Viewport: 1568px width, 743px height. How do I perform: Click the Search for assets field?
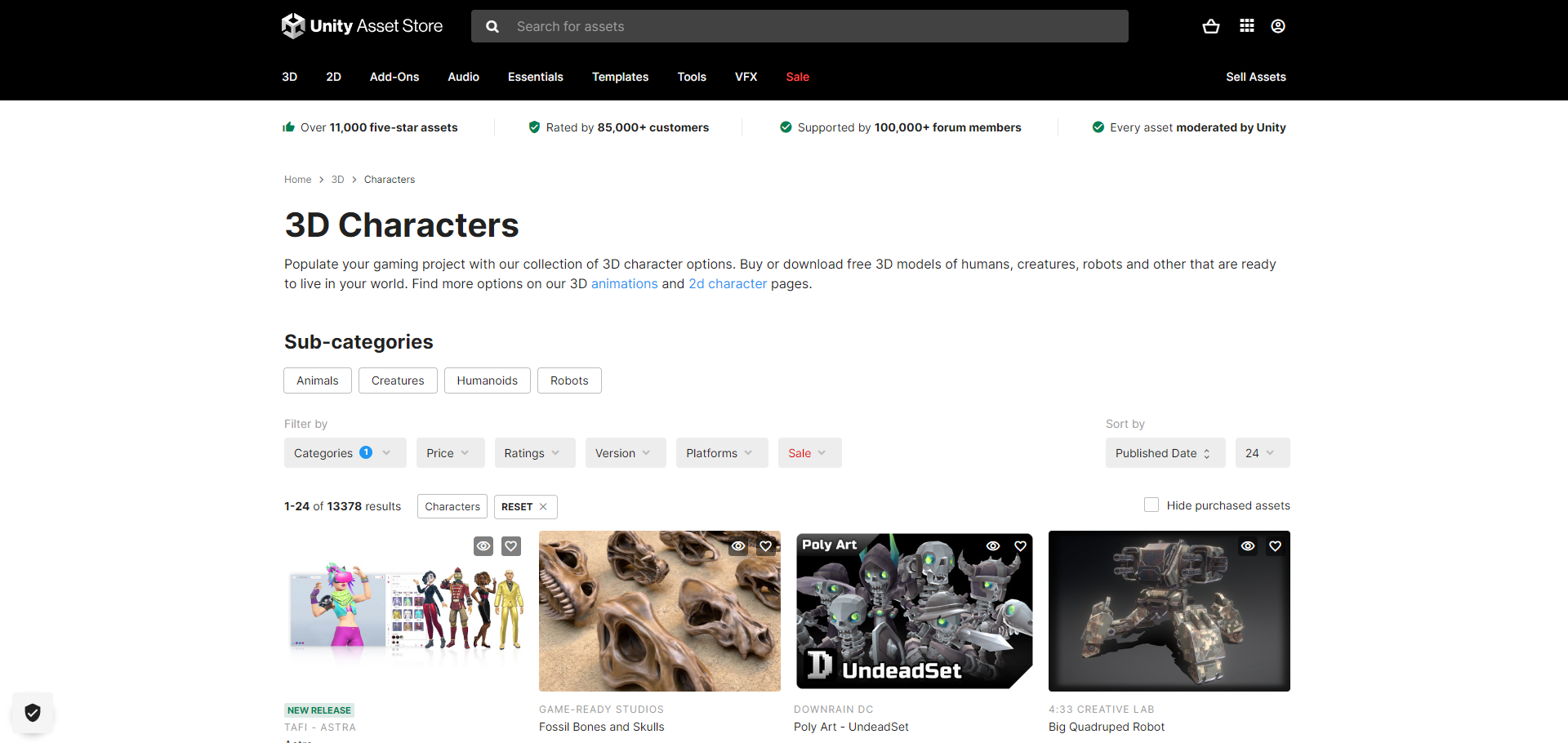800,26
